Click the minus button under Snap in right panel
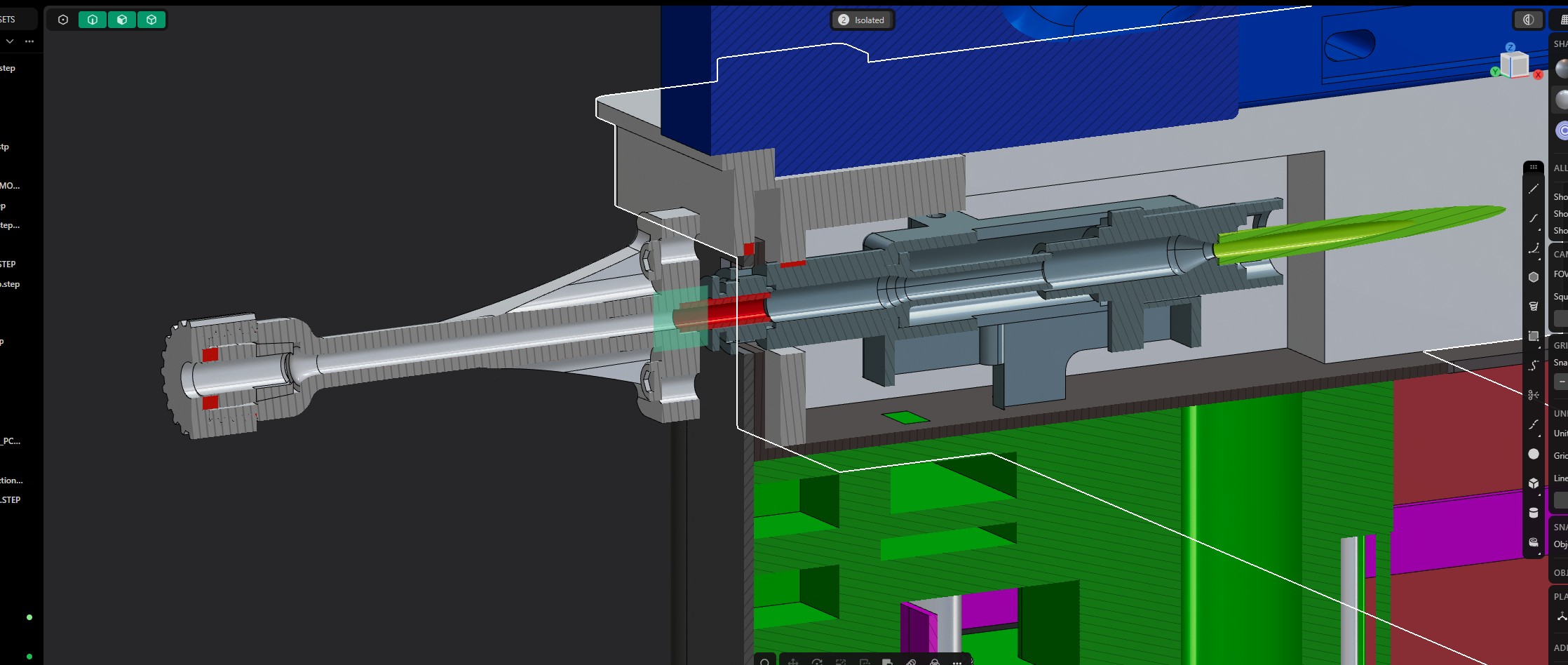 pyautogui.click(x=1562, y=382)
